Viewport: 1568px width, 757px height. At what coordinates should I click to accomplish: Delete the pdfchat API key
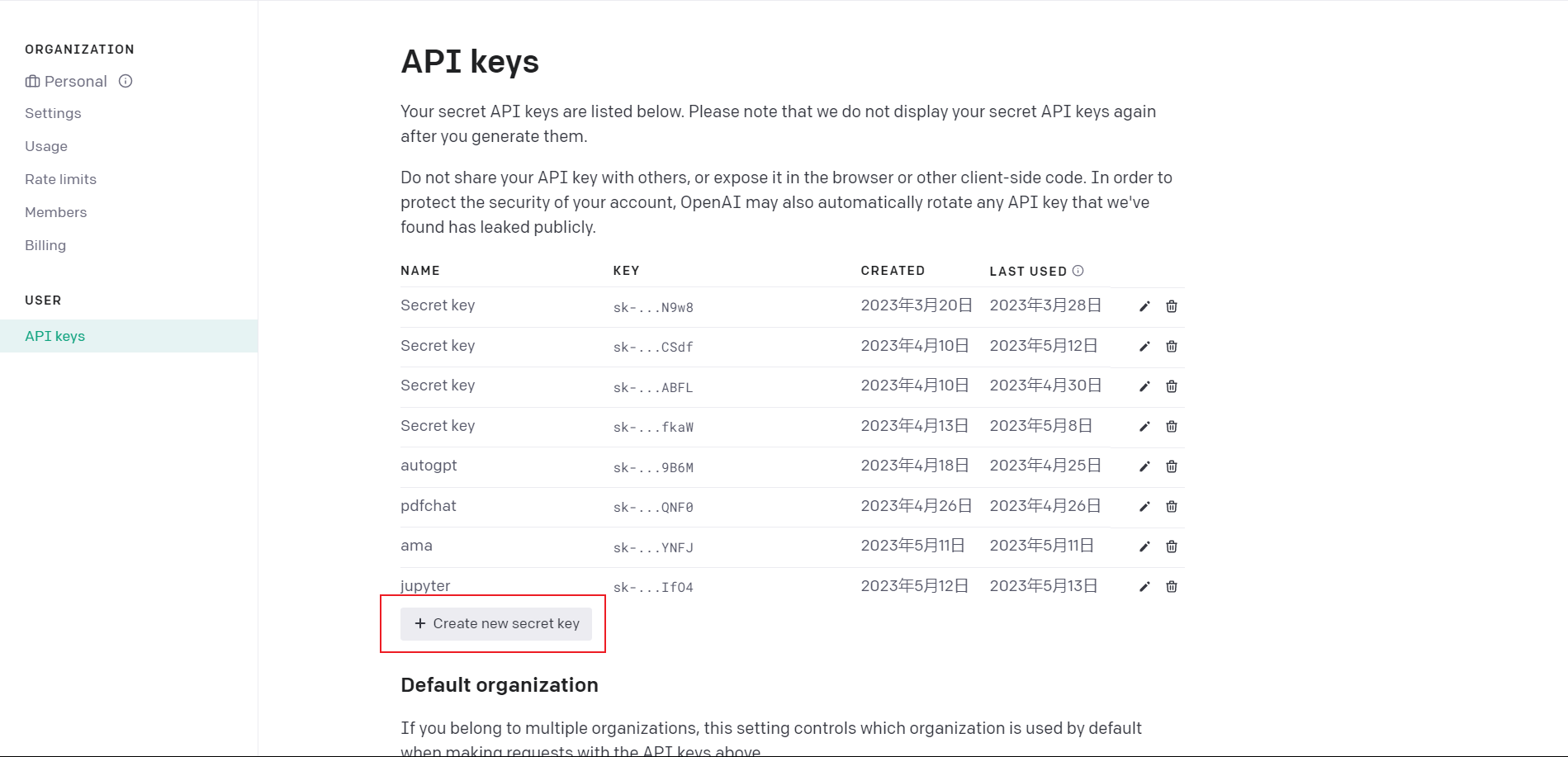click(1171, 507)
